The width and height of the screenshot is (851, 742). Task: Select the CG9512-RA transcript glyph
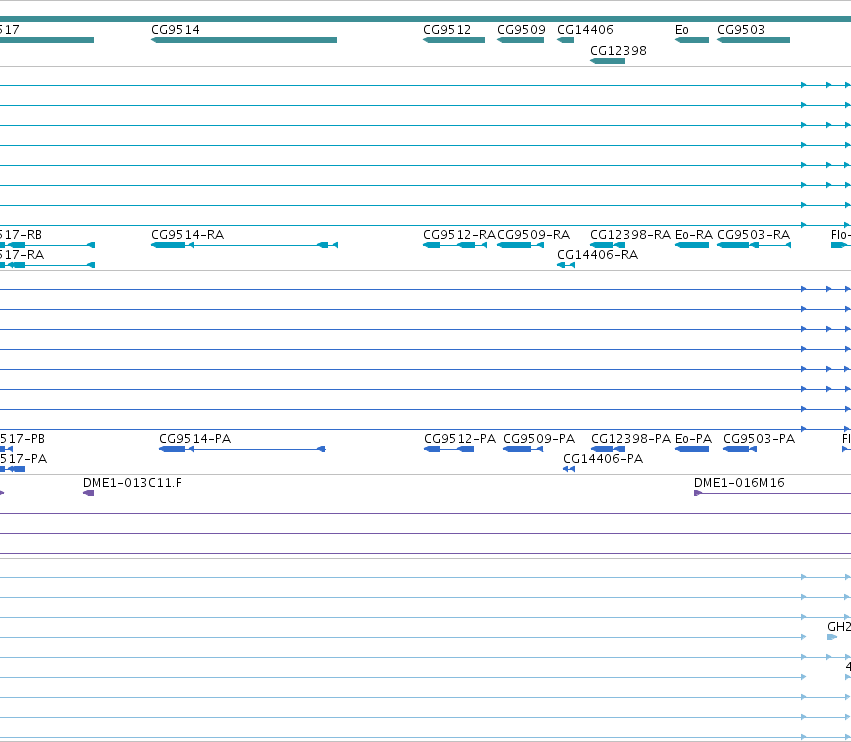click(455, 245)
